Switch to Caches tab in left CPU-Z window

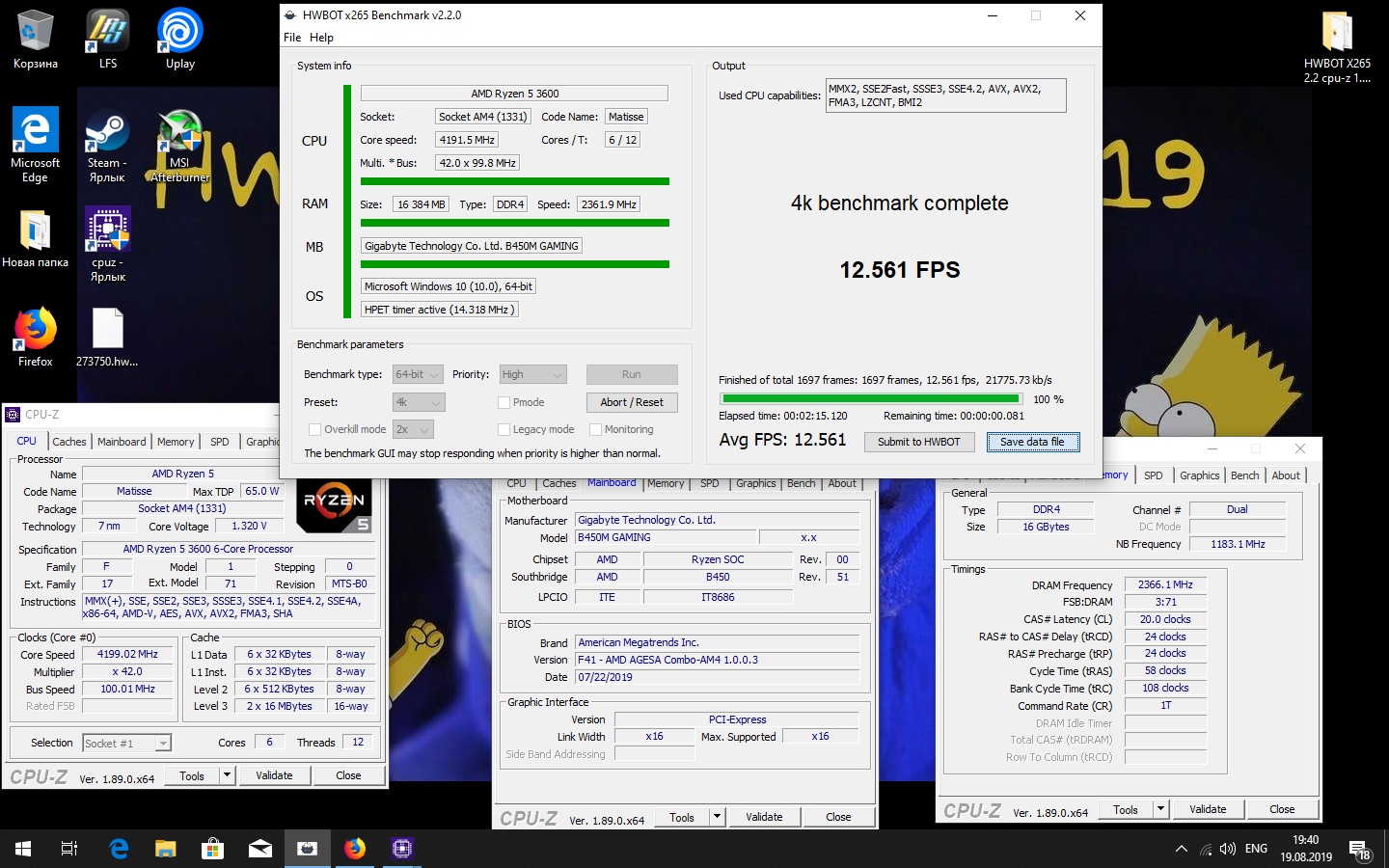(69, 442)
